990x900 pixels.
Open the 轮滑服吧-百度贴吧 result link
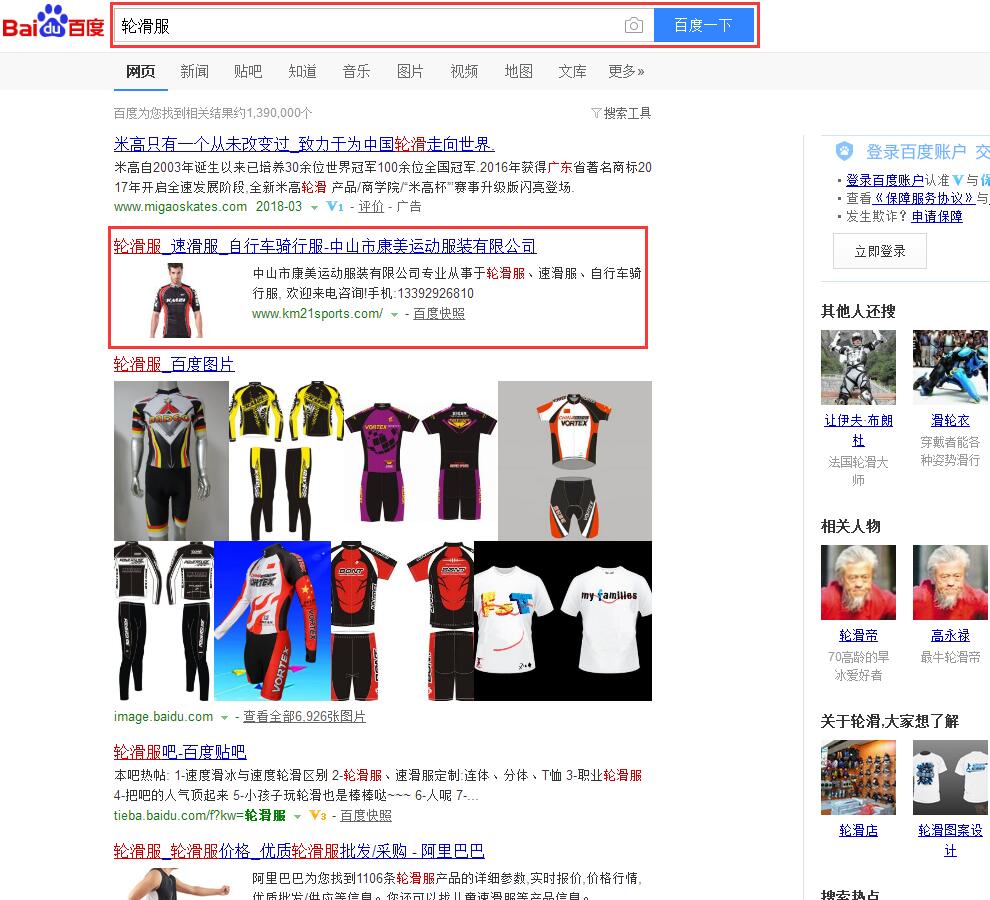click(x=180, y=752)
